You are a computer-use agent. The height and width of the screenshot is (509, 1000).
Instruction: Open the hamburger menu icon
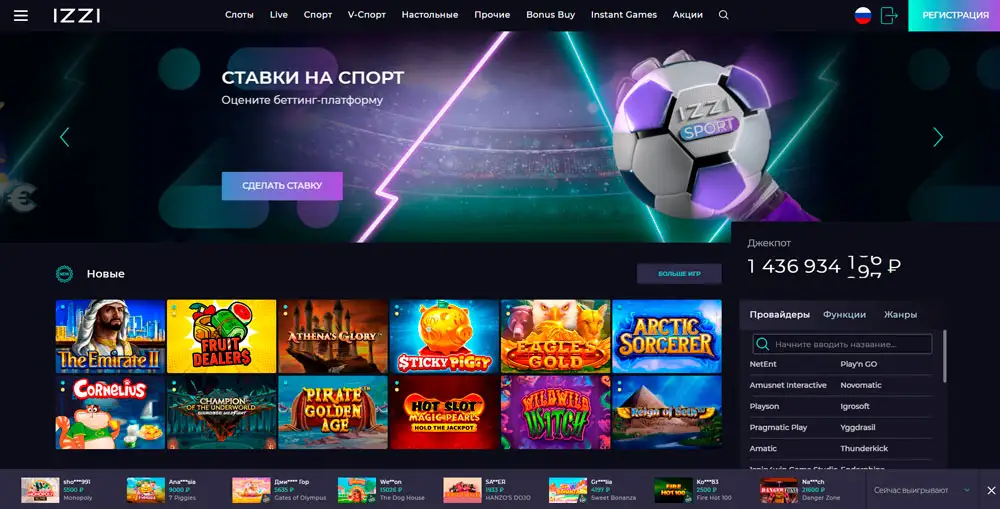(x=20, y=15)
